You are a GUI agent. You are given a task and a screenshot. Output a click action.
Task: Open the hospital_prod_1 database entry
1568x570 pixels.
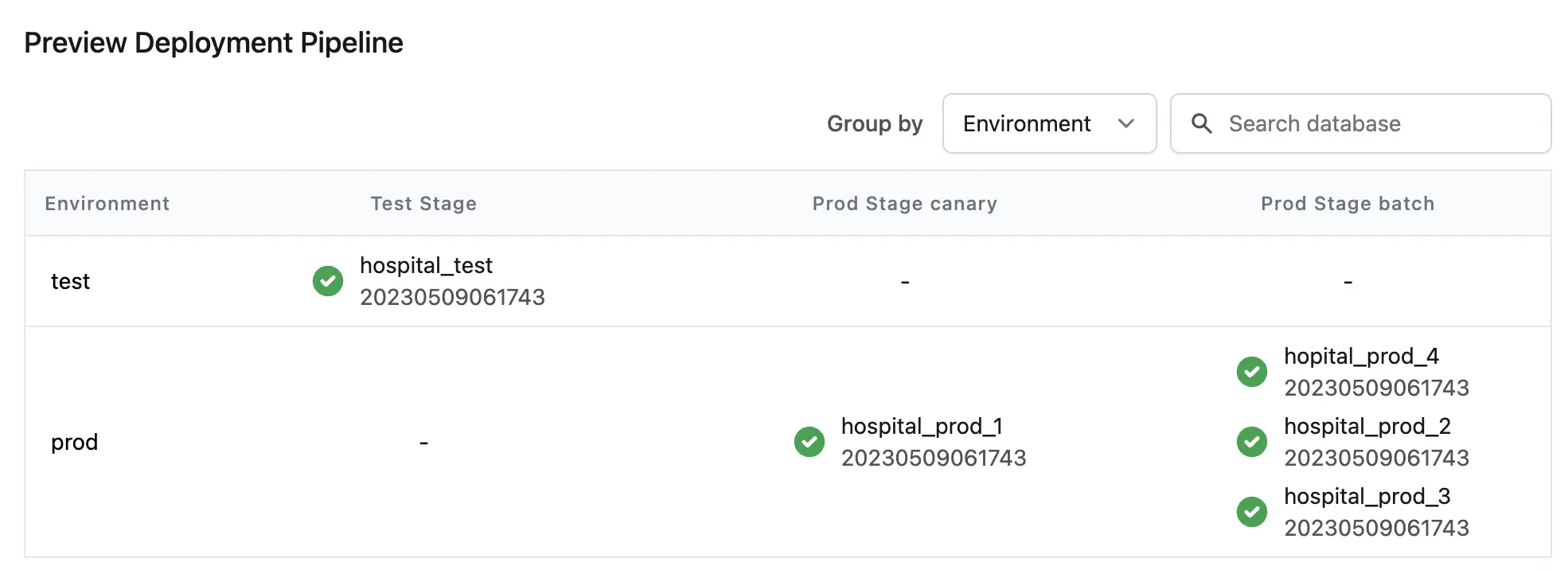click(x=922, y=426)
